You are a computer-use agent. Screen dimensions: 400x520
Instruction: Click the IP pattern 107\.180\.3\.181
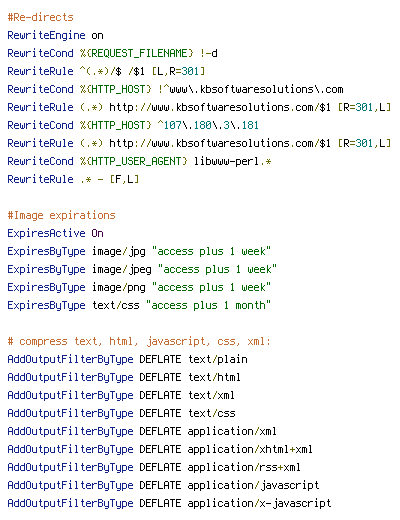(208, 125)
